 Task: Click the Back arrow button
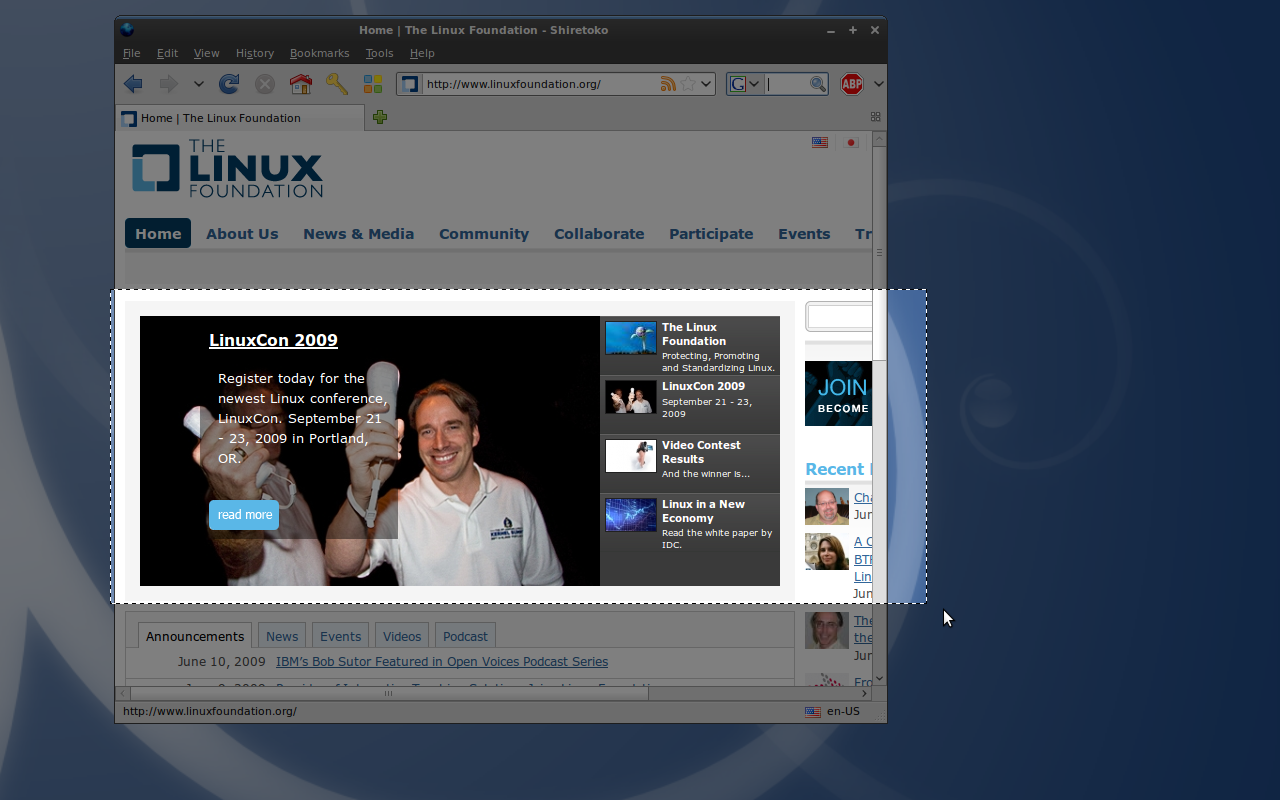pos(133,84)
